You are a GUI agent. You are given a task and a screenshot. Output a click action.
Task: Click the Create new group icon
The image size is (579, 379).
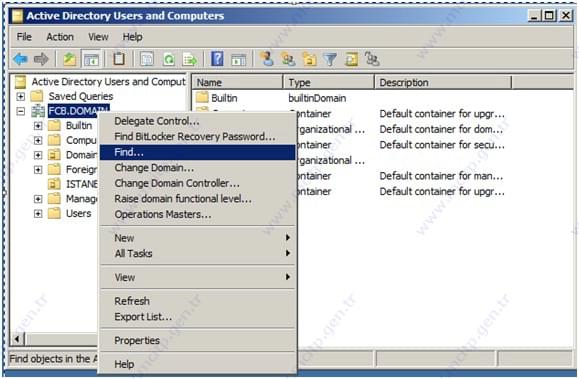pos(288,59)
